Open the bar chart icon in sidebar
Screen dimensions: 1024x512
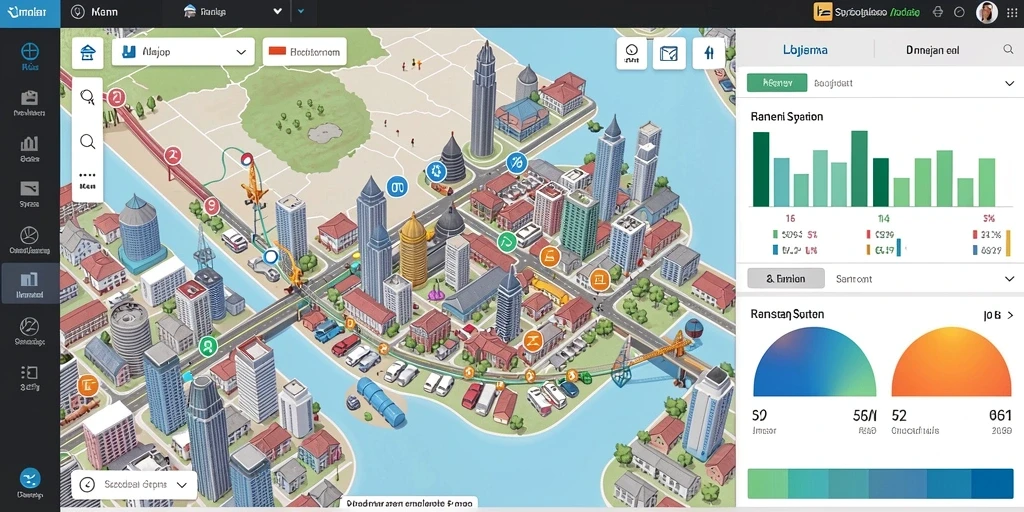[x=30, y=144]
